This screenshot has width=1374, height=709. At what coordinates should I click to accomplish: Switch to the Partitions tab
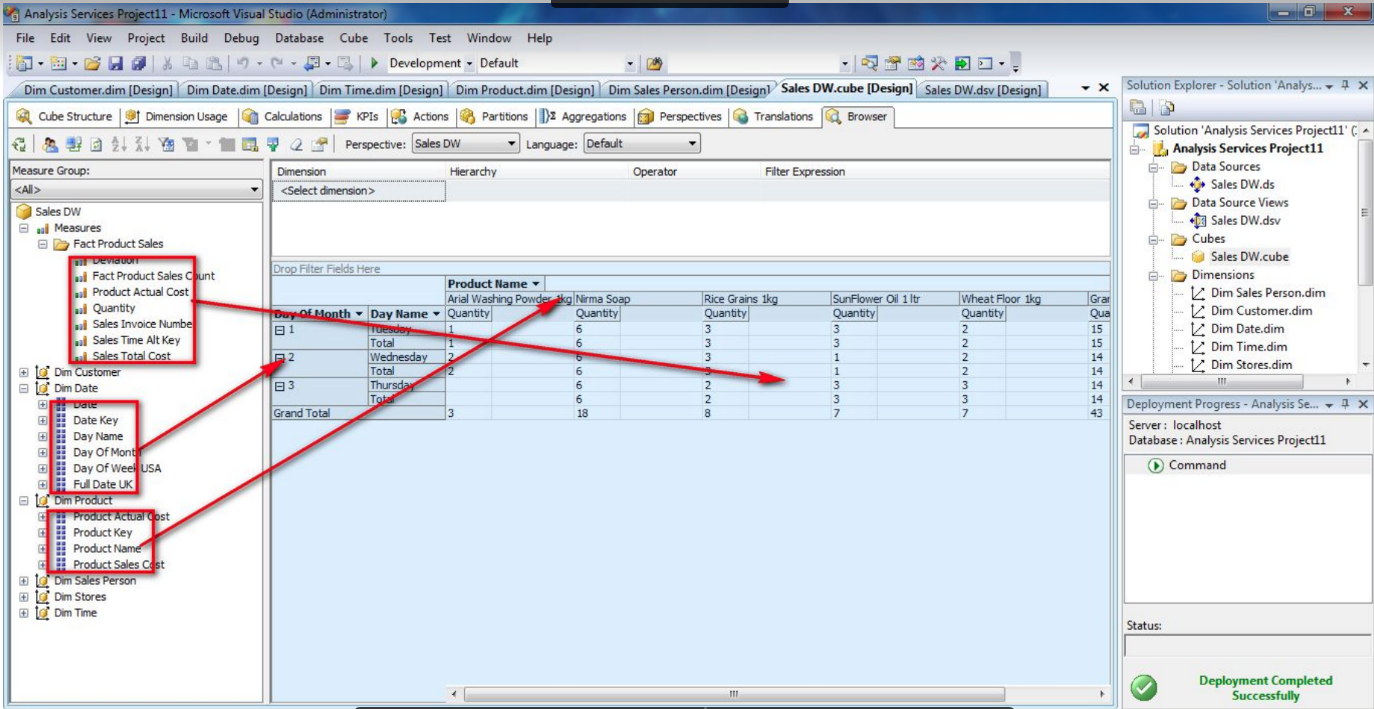pyautogui.click(x=493, y=116)
